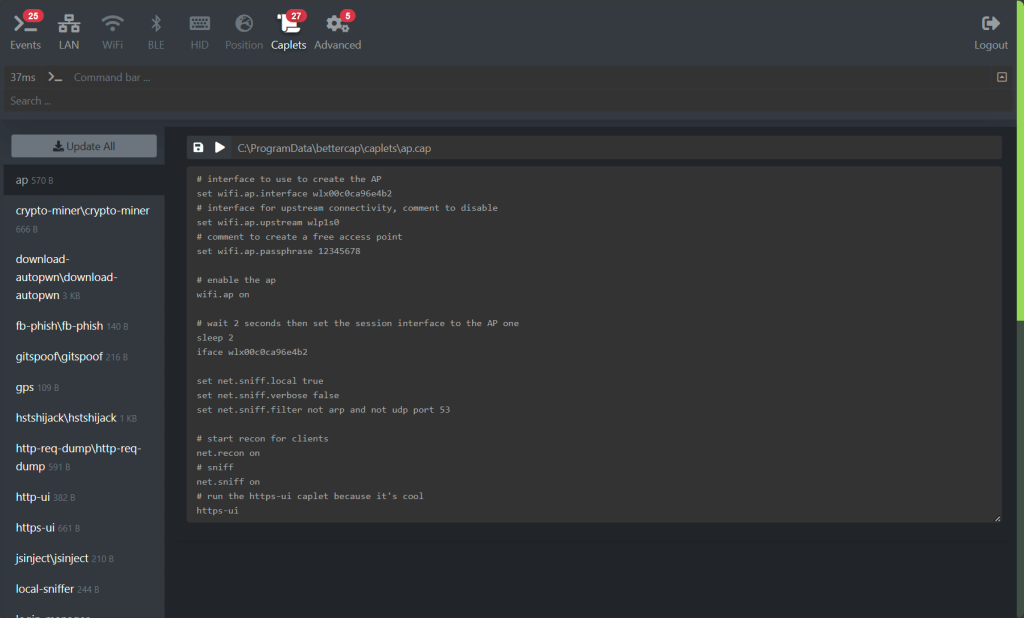The height and width of the screenshot is (618, 1024).
Task: Save the ap.cap caplet file
Action: click(198, 148)
